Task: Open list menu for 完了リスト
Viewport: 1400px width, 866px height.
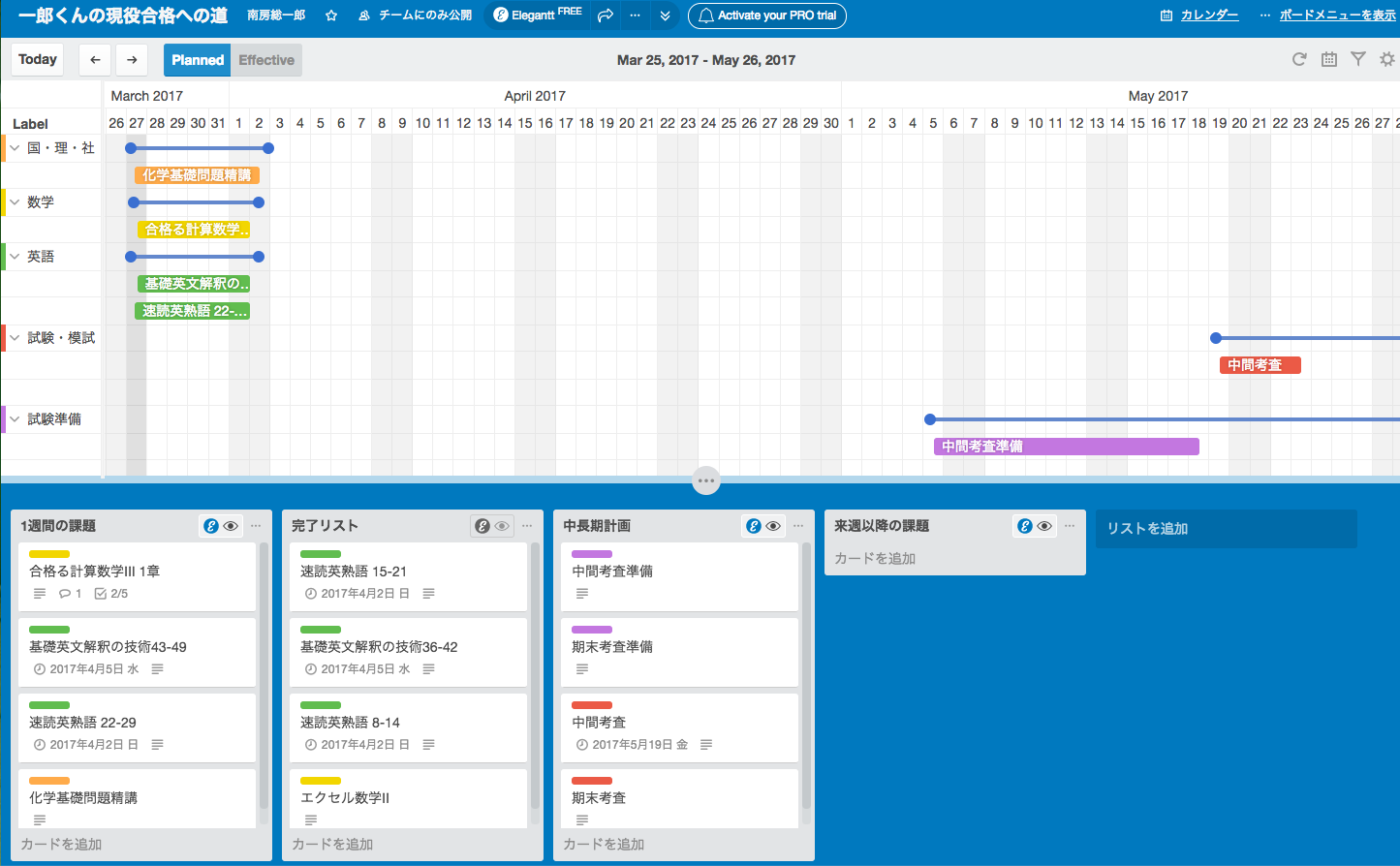Action: [527, 526]
